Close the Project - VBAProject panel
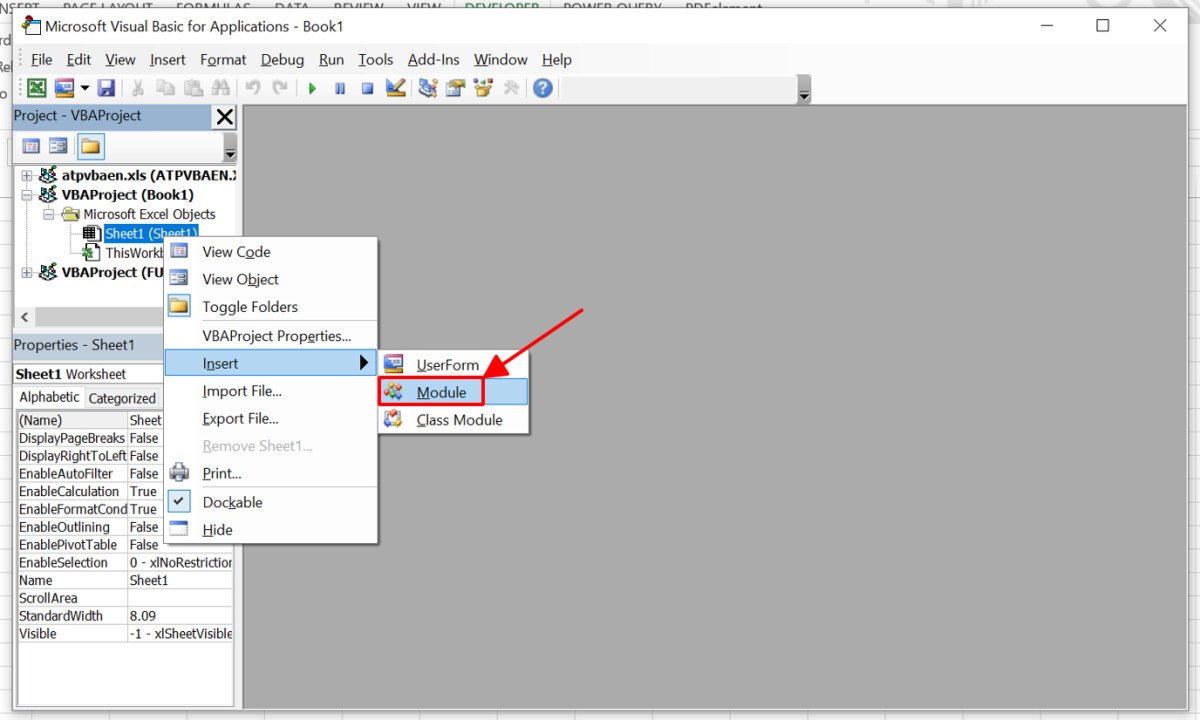Image resolution: width=1200 pixels, height=720 pixels. coord(225,117)
